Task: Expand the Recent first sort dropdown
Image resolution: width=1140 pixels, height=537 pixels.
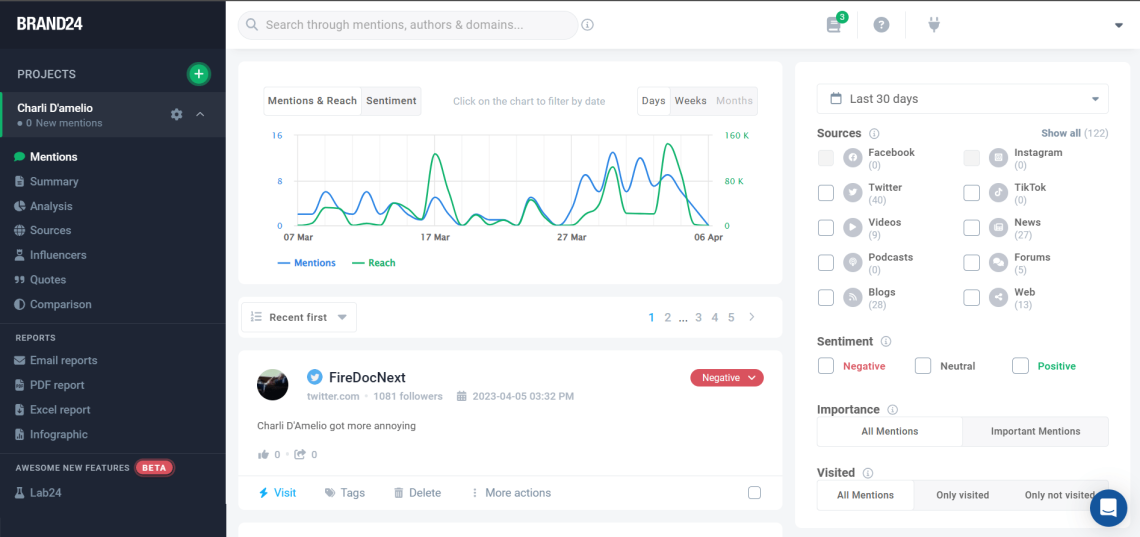Action: (x=299, y=317)
